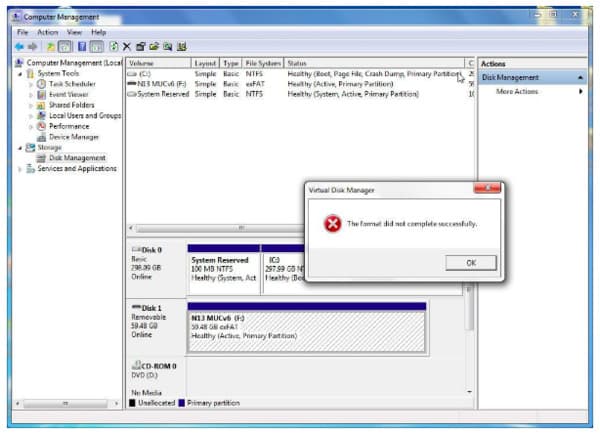Image resolution: width=600 pixels, height=434 pixels.
Task: Open the Action menu
Action: tap(48, 32)
